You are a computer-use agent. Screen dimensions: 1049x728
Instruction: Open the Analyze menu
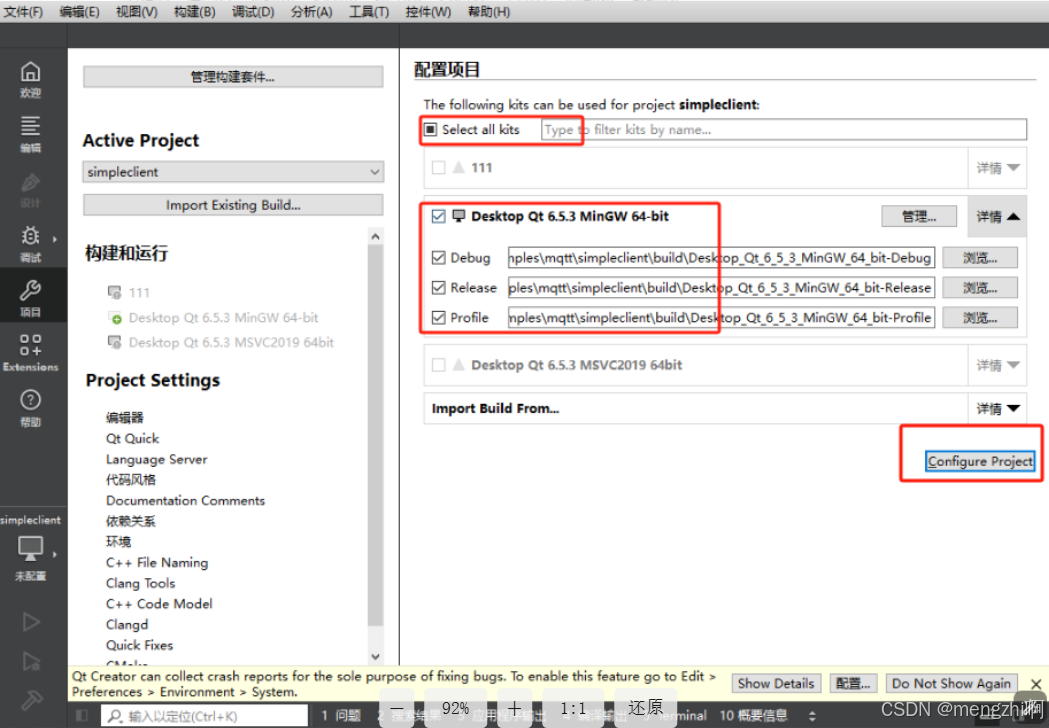coord(312,12)
